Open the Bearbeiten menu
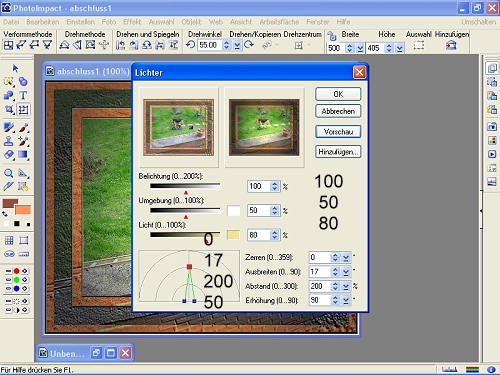Image resolution: width=500 pixels, height=375 pixels. (43, 22)
